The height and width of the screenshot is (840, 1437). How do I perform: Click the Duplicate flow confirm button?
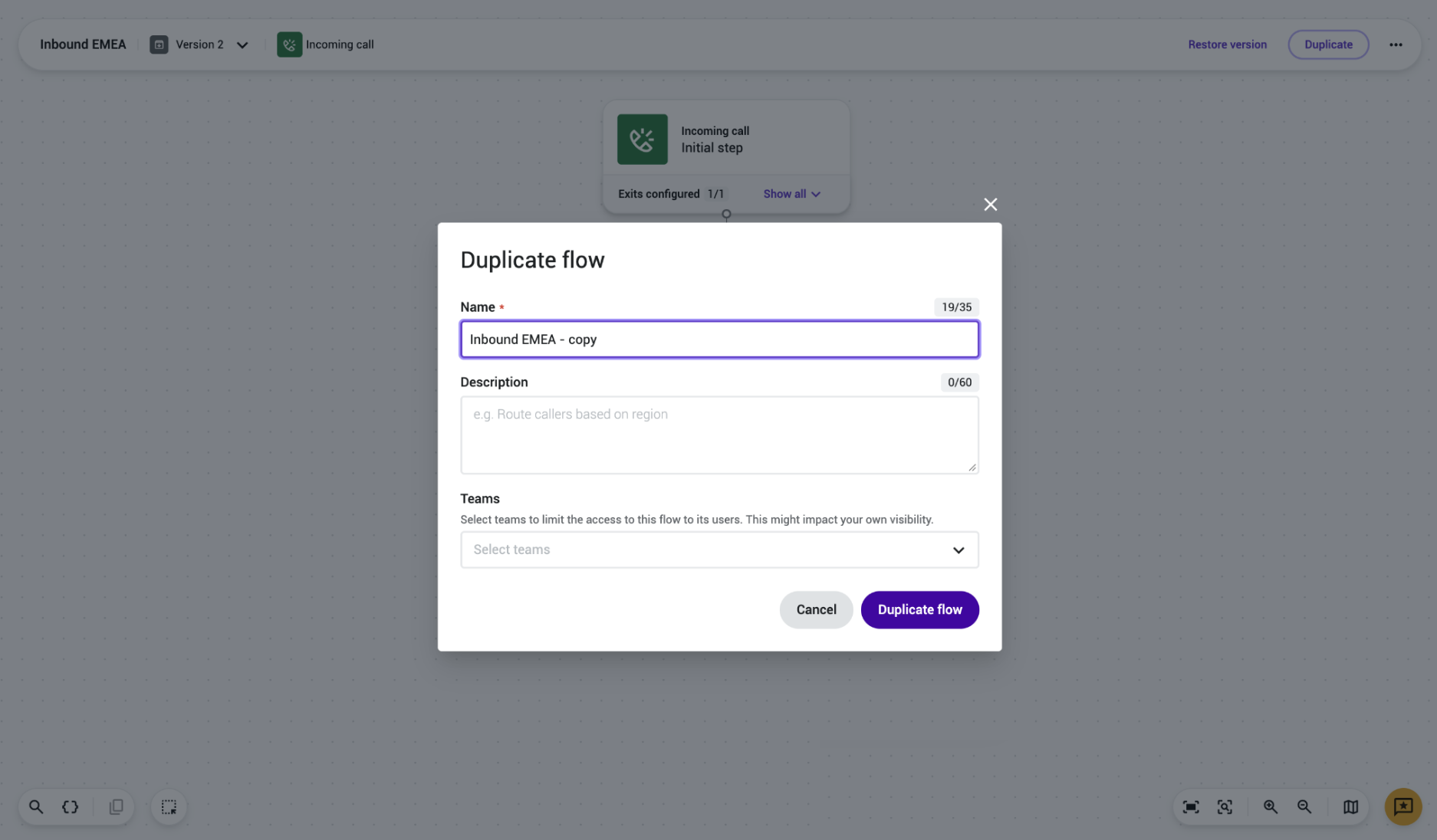(x=919, y=610)
